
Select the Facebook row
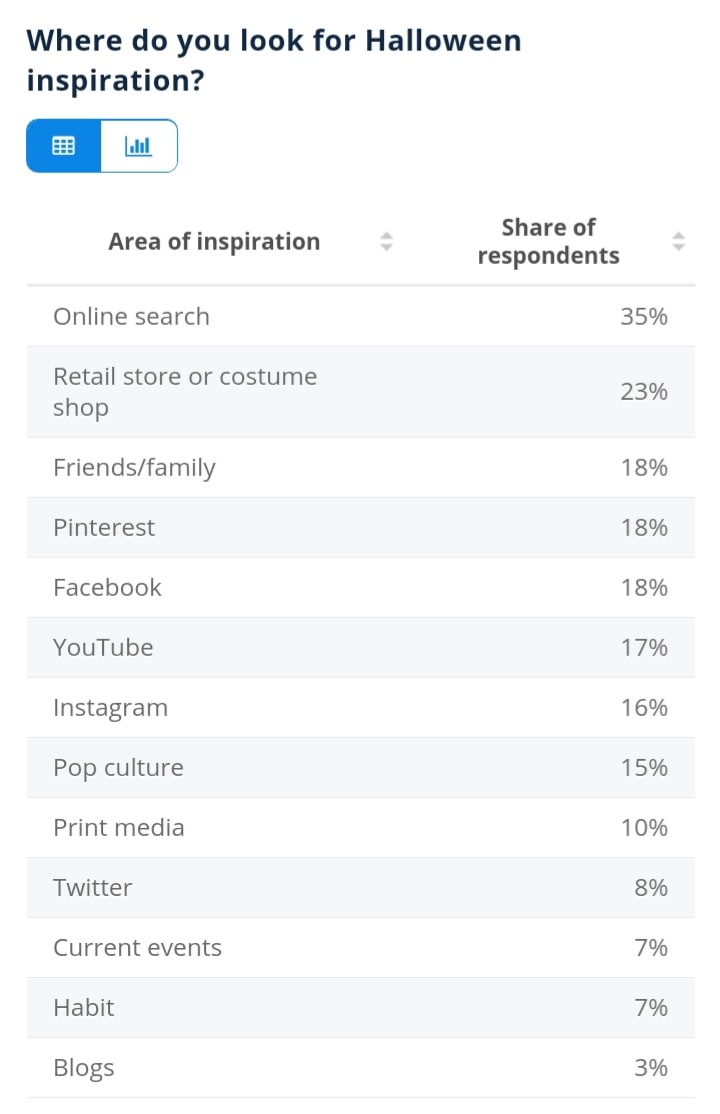click(361, 588)
